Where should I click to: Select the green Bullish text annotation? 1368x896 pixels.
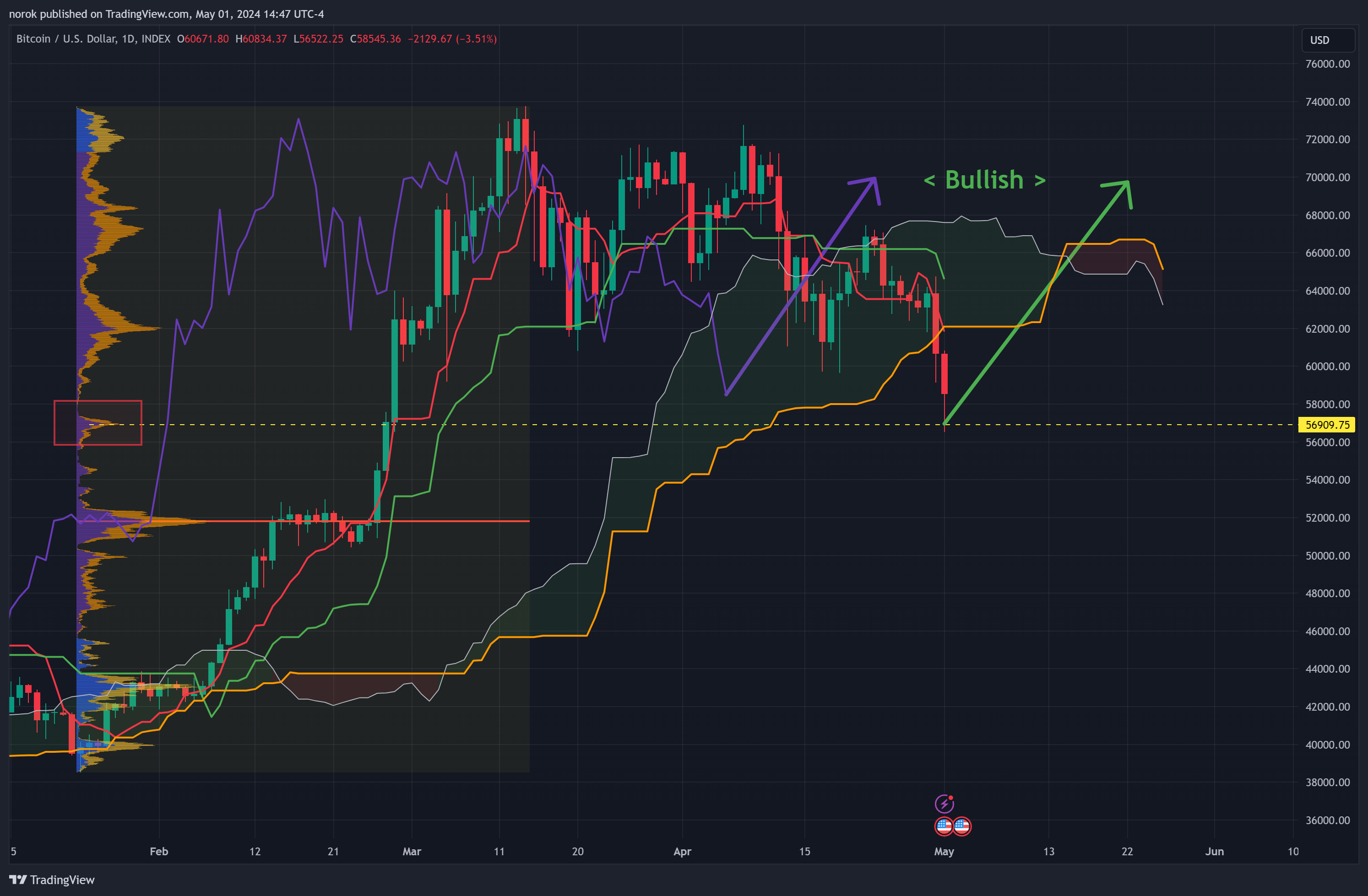(984, 180)
